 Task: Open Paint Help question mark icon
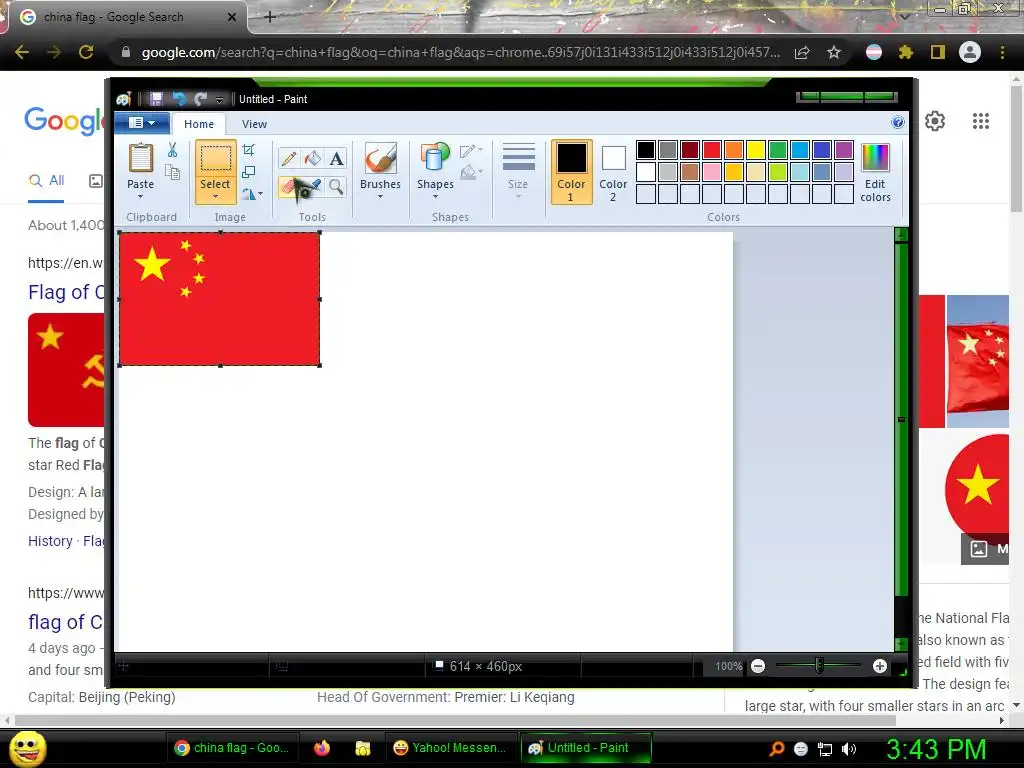coord(898,123)
